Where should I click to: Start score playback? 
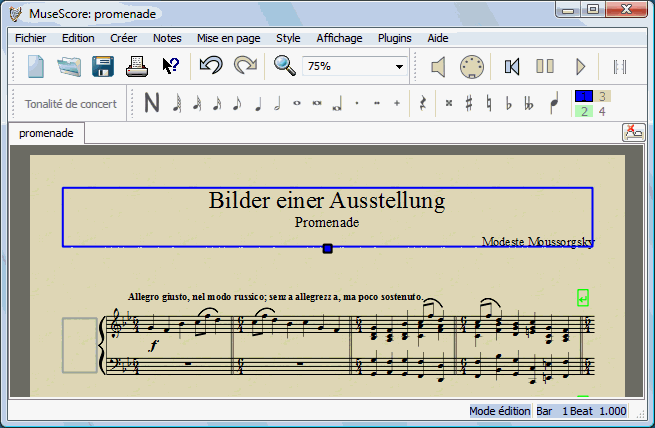(581, 66)
